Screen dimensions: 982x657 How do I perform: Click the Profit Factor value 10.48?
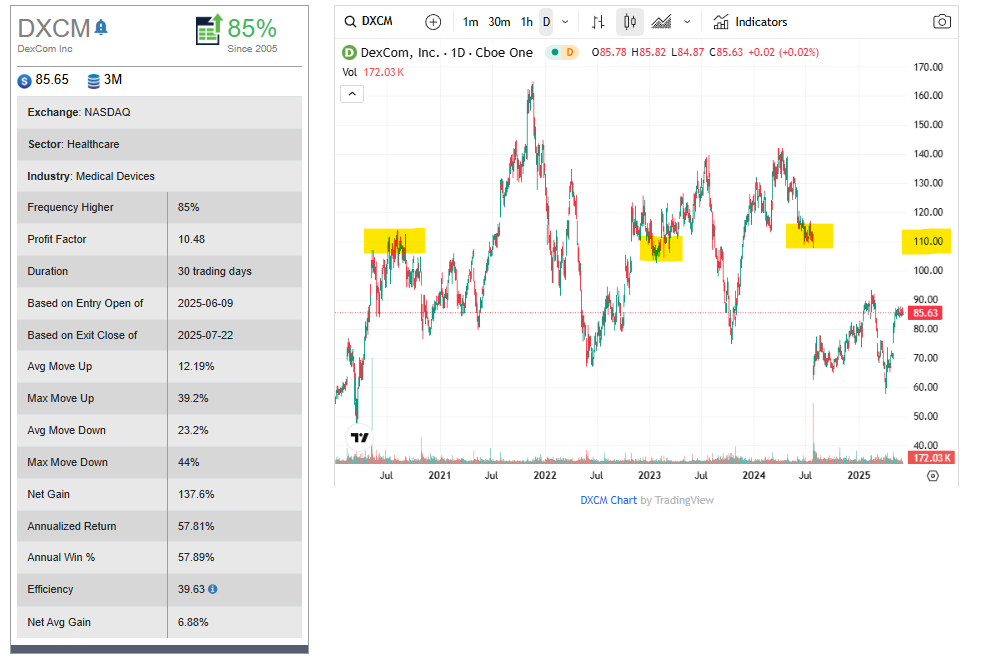[191, 239]
